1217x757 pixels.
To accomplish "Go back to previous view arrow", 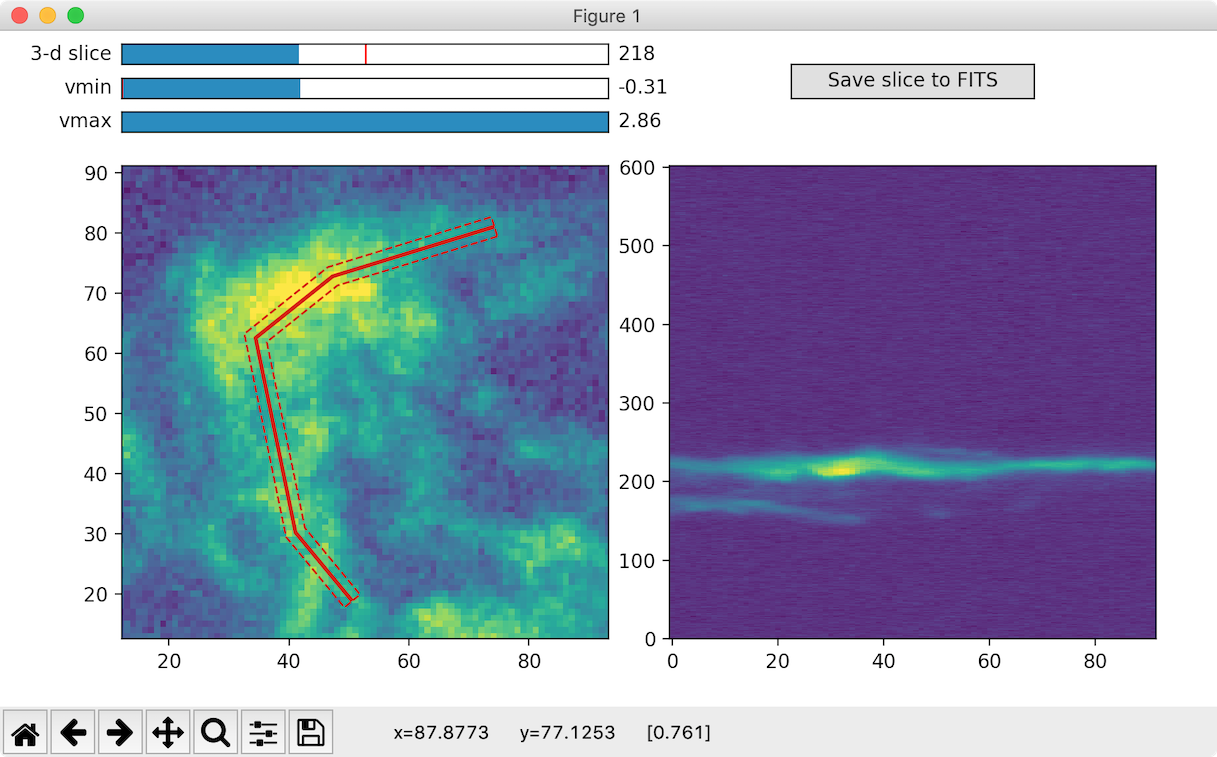I will [x=73, y=733].
